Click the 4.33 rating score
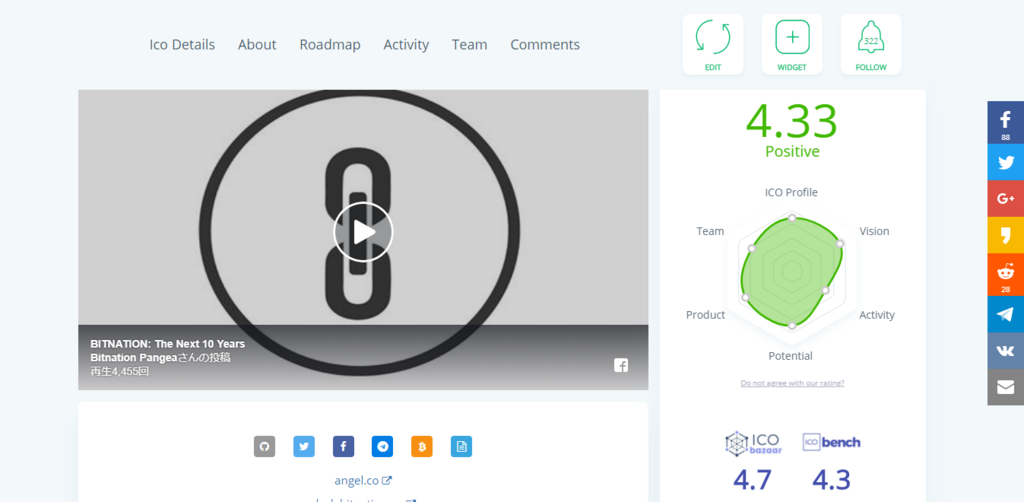 click(792, 121)
